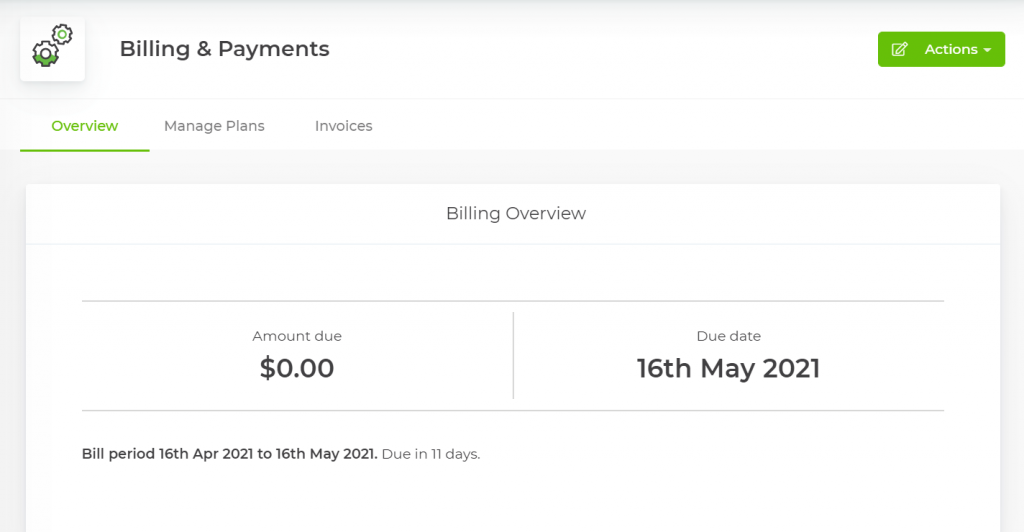Click the $0.00 amount value
This screenshot has height=532, width=1024.
click(297, 368)
